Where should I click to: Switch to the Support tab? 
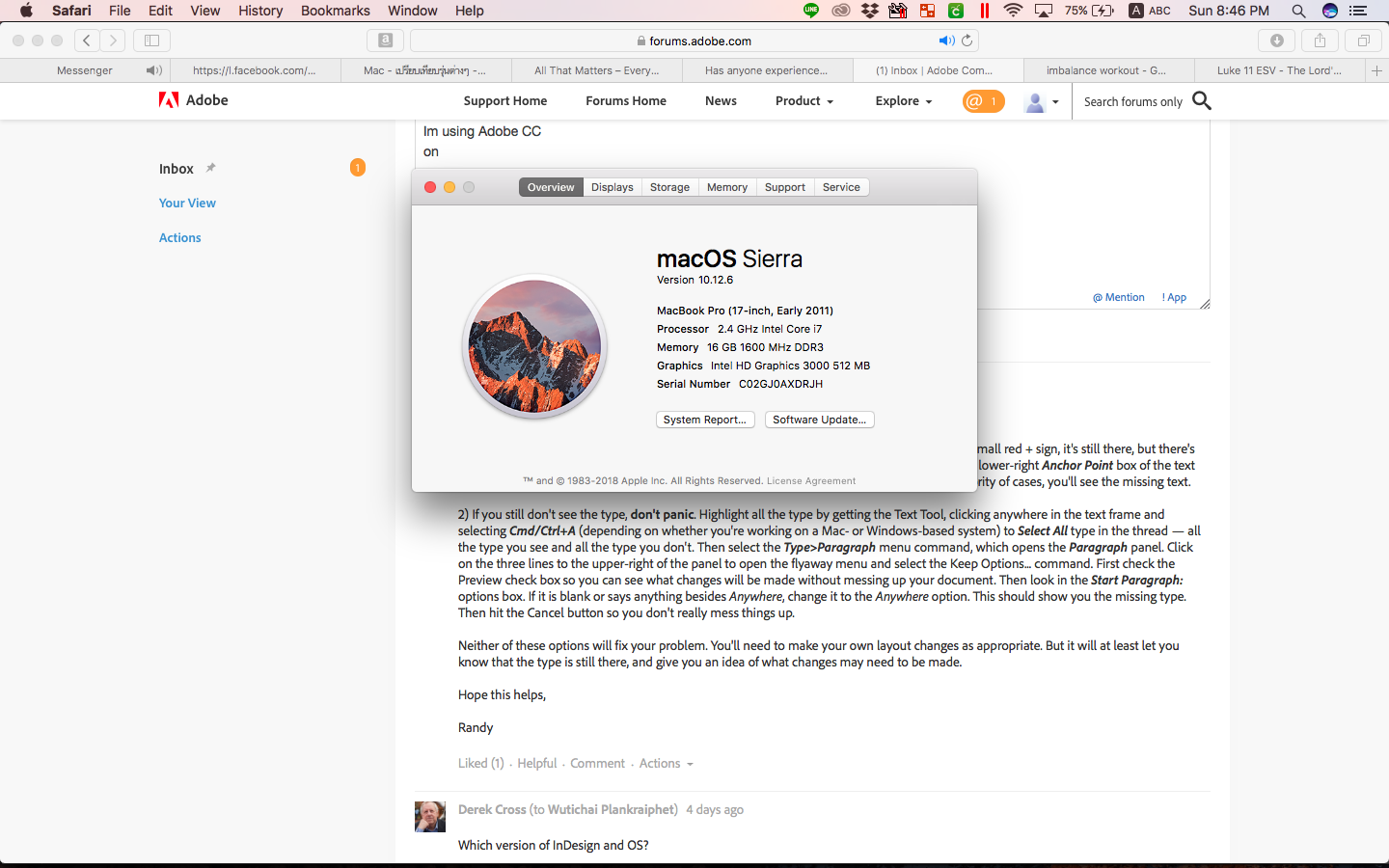click(x=785, y=187)
